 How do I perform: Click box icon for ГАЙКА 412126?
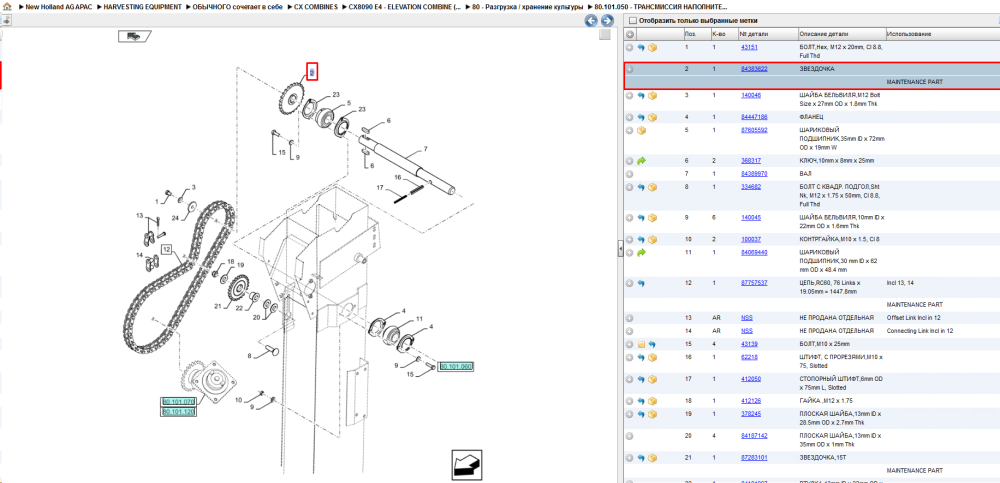[652, 401]
